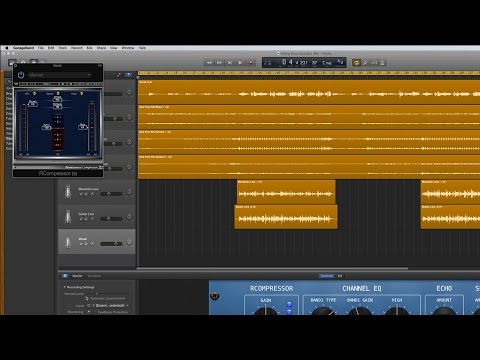This screenshot has height=360, width=480.
Task: Toggle the yellow Cycle button
Action: coord(356,63)
